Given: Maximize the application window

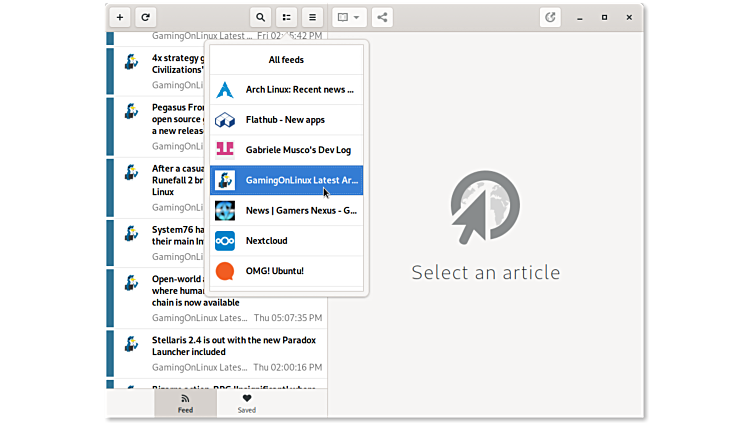Looking at the screenshot, I should click(604, 17).
